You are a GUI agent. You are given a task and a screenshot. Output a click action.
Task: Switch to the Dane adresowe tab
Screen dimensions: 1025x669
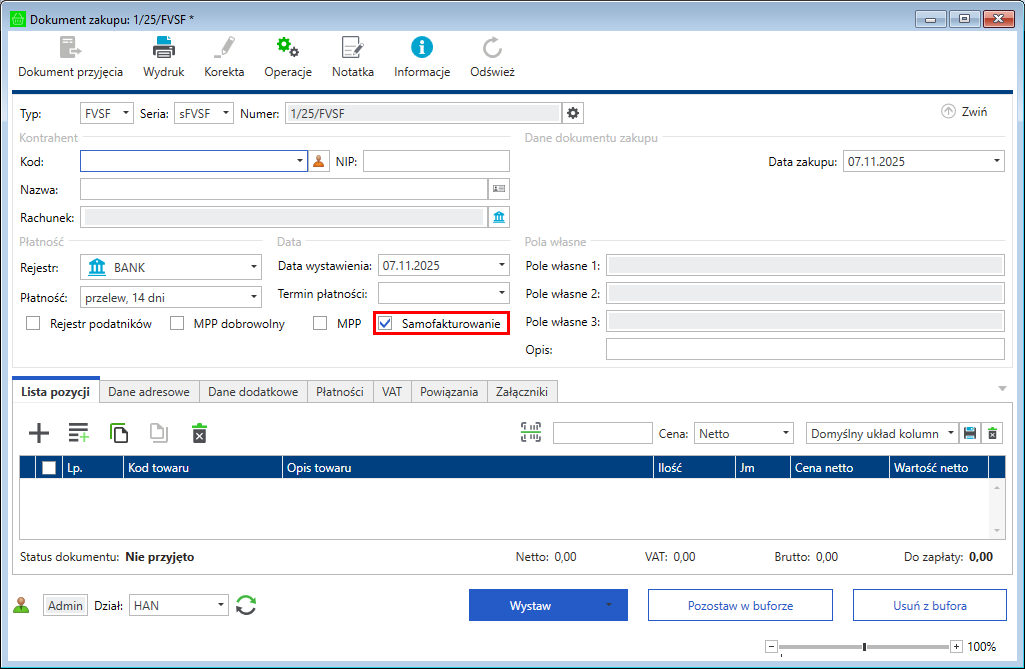pyautogui.click(x=149, y=392)
